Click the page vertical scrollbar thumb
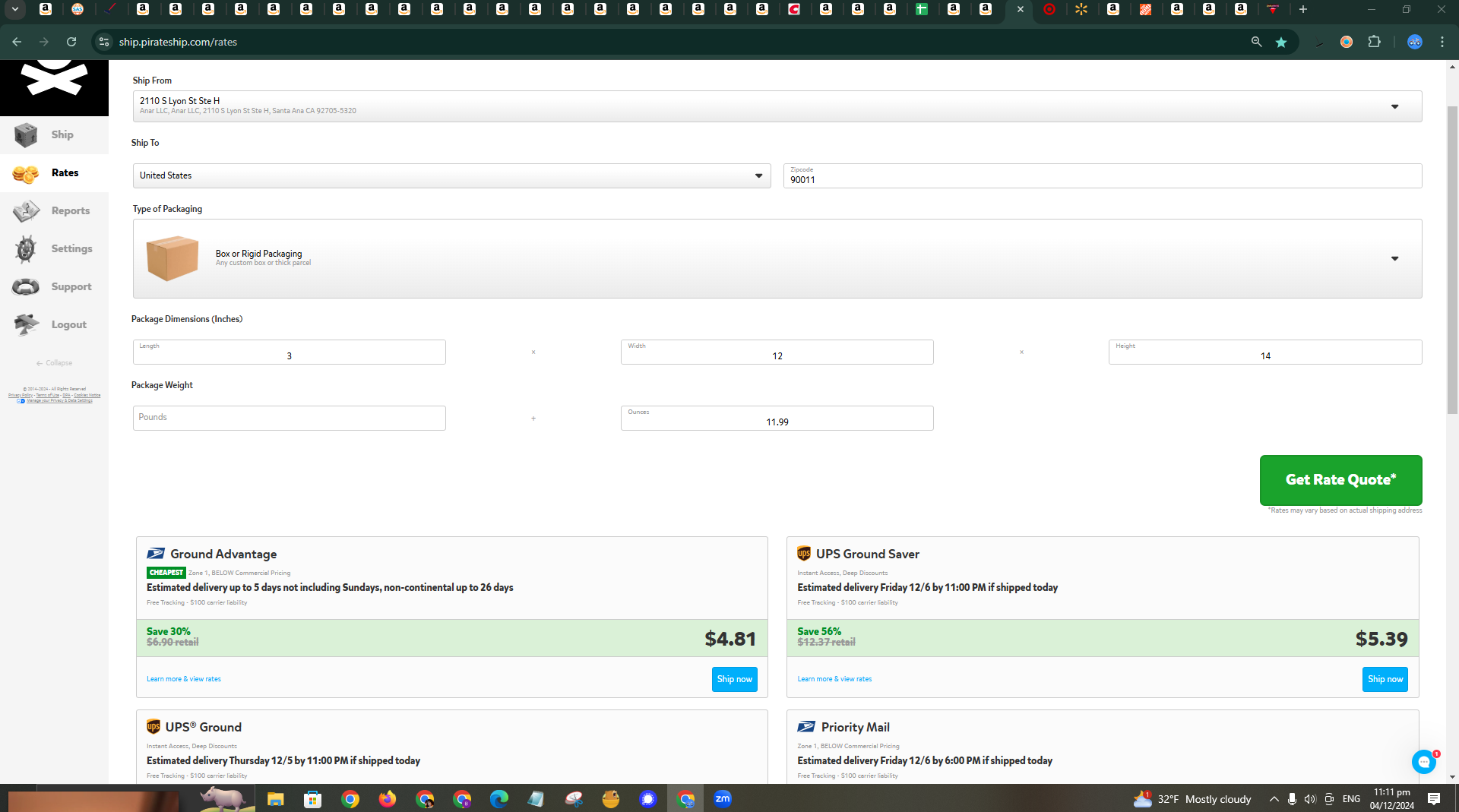Image resolution: width=1459 pixels, height=812 pixels. point(1452,260)
